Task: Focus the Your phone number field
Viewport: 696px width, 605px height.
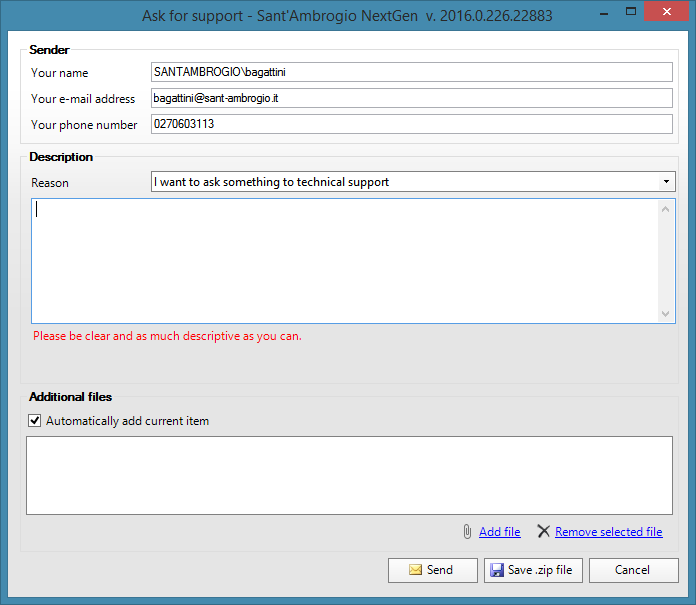Action: pyautogui.click(x=411, y=124)
